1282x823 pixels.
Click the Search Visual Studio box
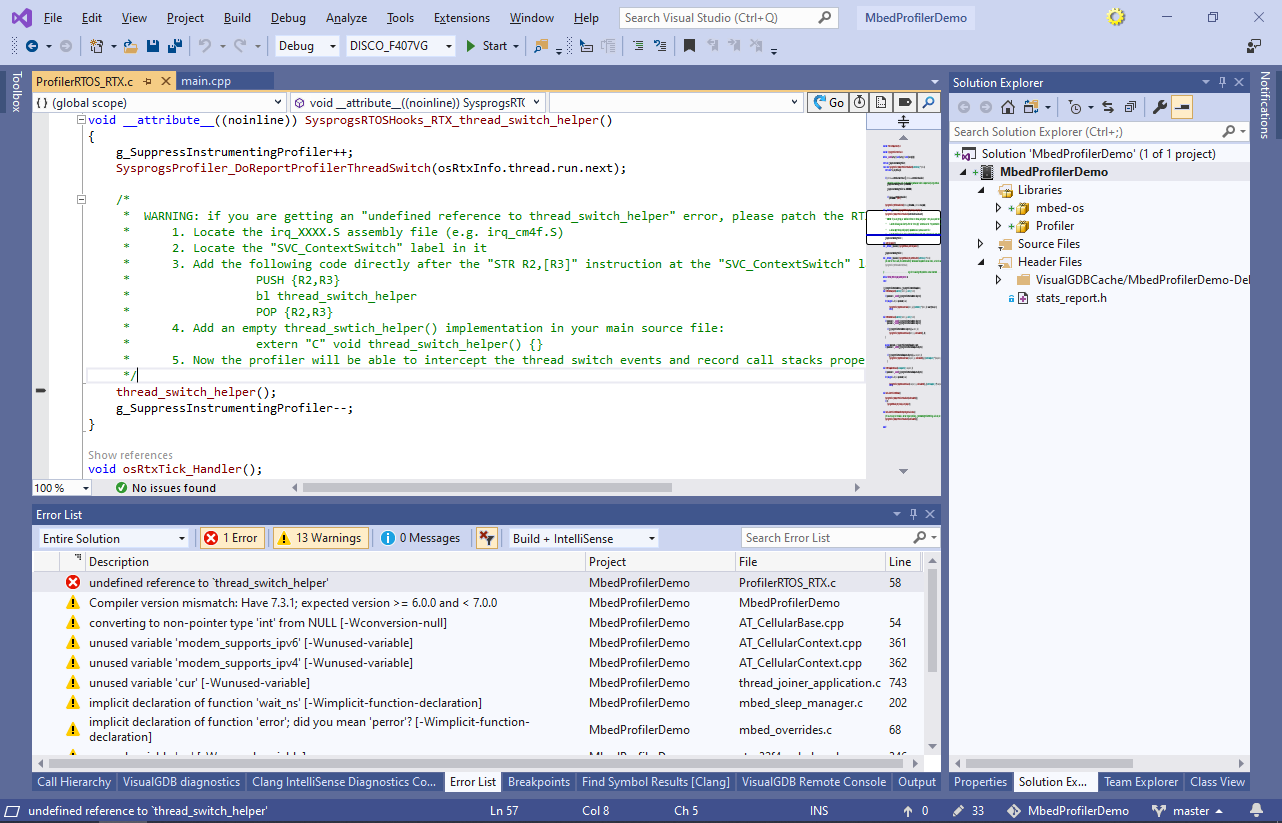tap(728, 18)
